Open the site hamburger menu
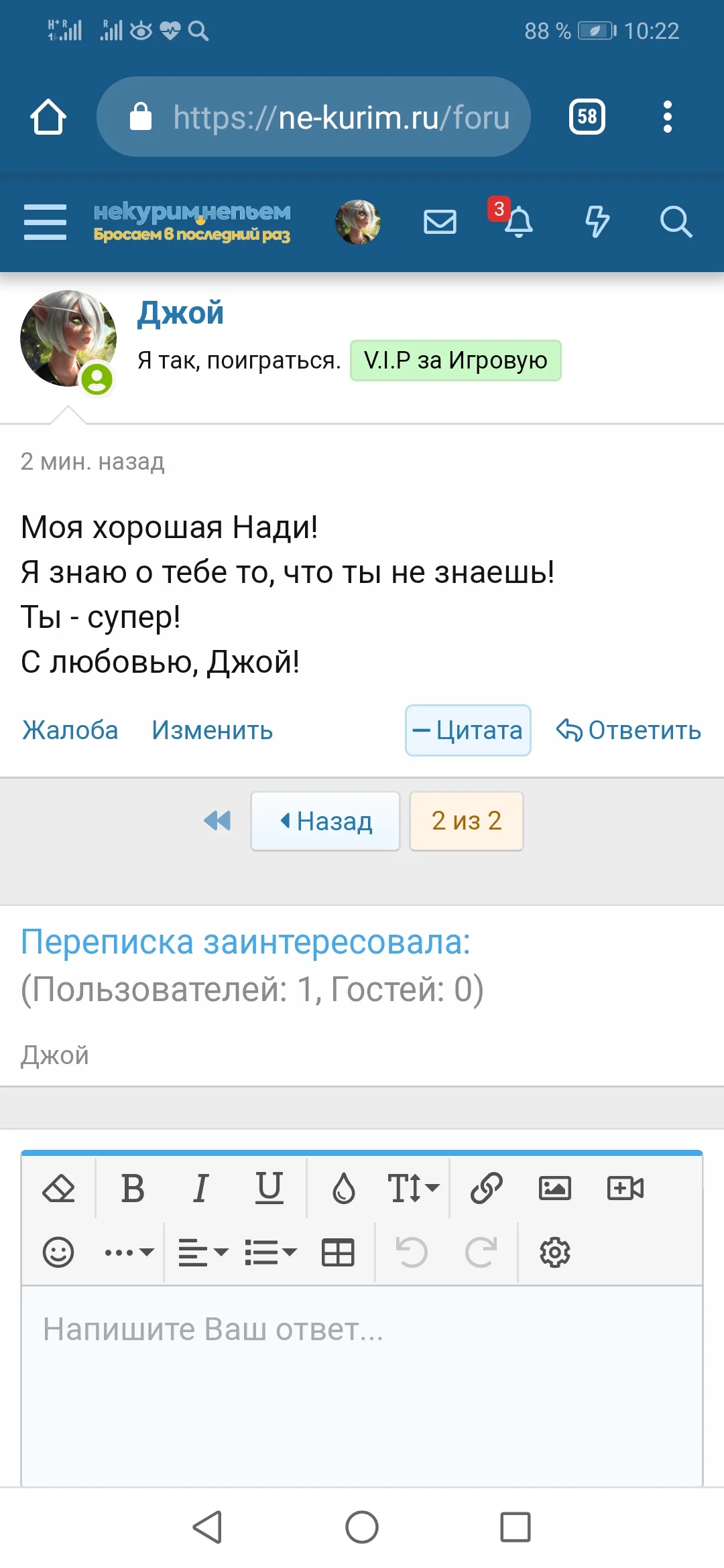The height and width of the screenshot is (1568, 724). tap(44, 221)
